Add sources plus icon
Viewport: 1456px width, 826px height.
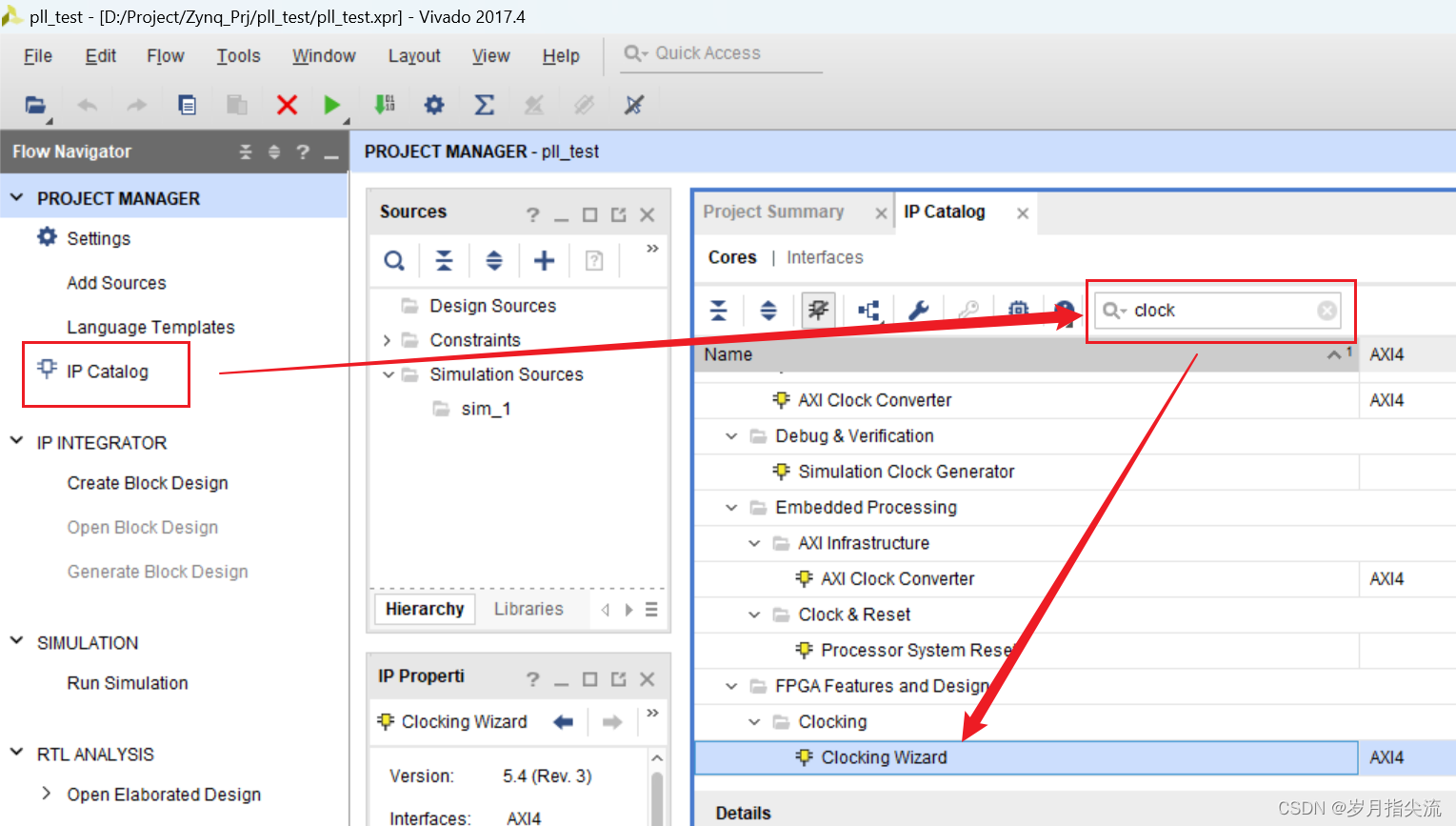click(544, 260)
